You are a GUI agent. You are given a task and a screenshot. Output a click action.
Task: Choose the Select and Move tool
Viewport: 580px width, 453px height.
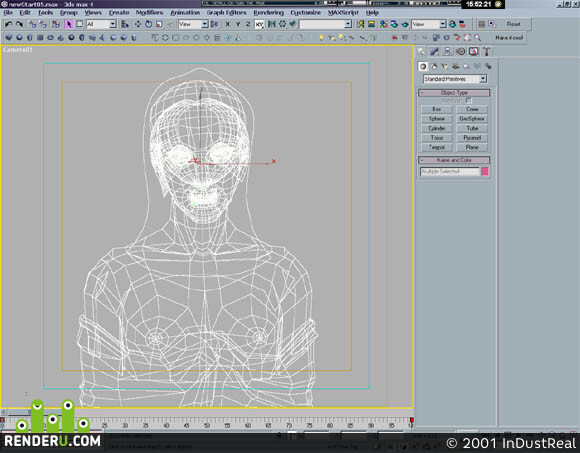(x=138, y=24)
